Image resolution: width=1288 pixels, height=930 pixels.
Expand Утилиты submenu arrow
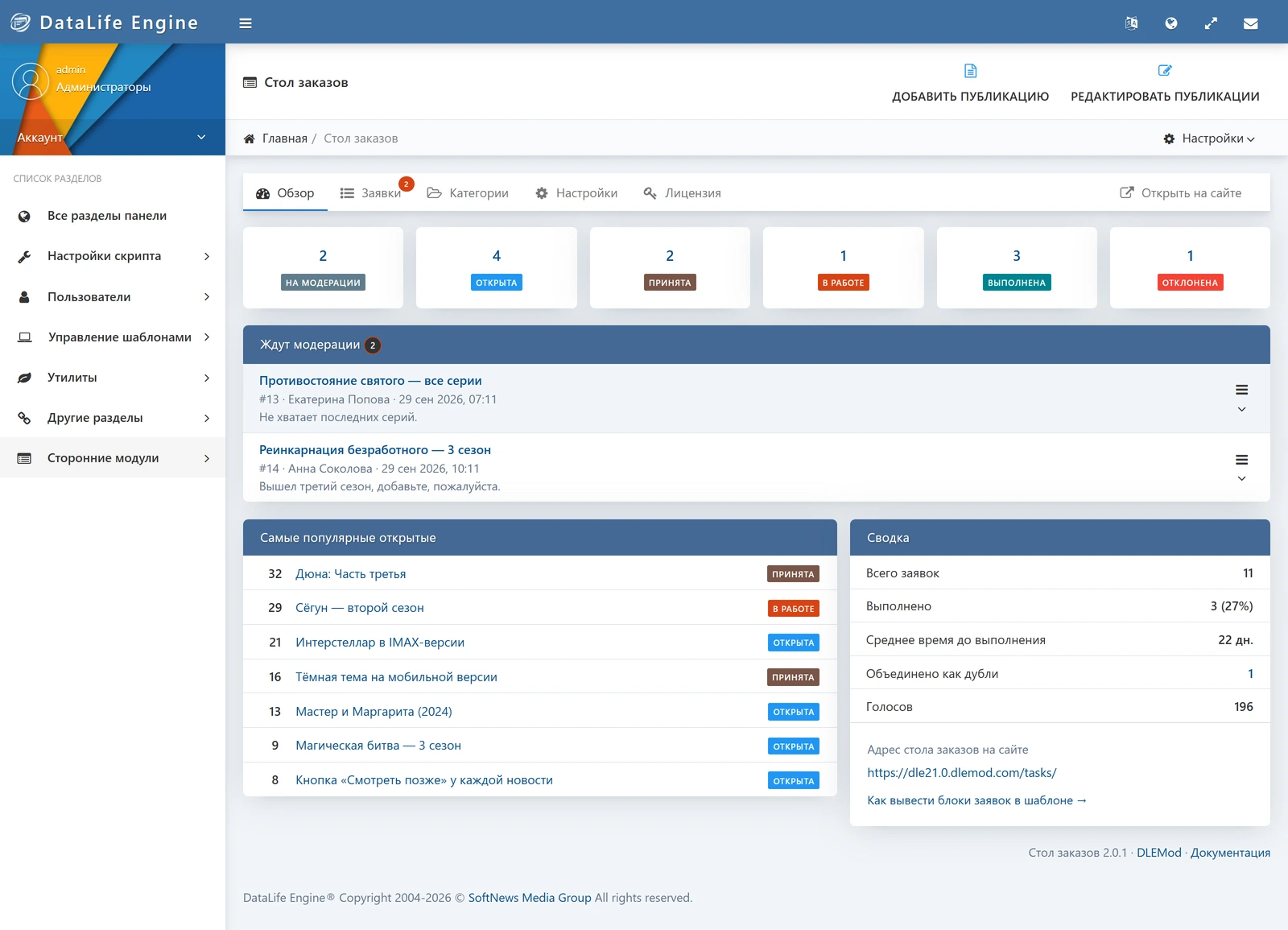pos(207,378)
